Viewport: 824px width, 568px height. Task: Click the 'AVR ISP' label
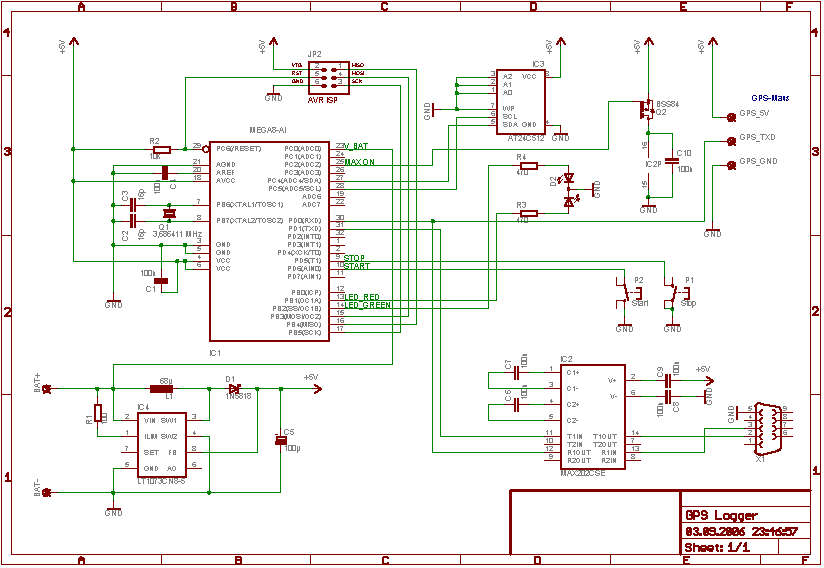(323, 100)
